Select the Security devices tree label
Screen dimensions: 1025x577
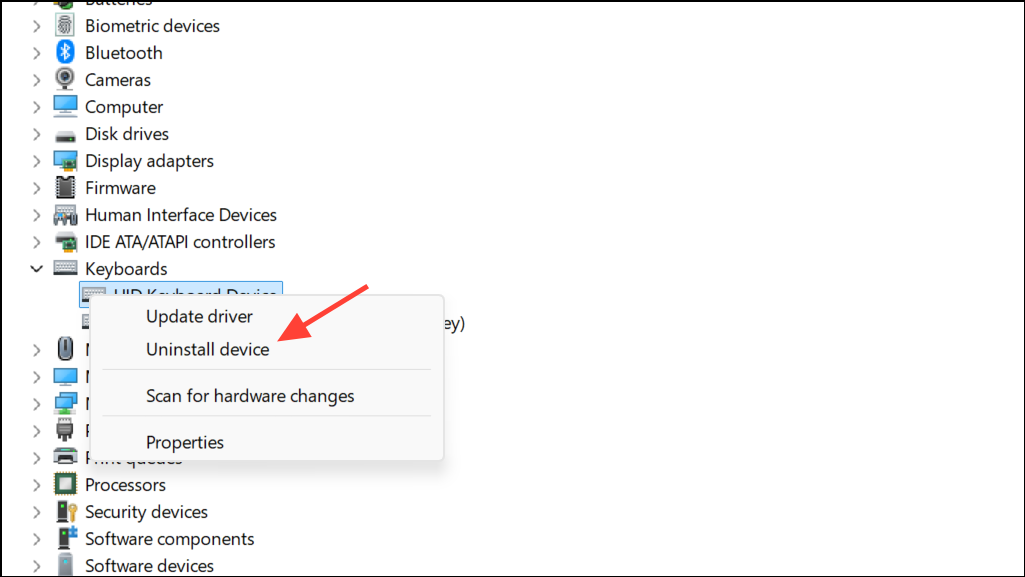(146, 512)
